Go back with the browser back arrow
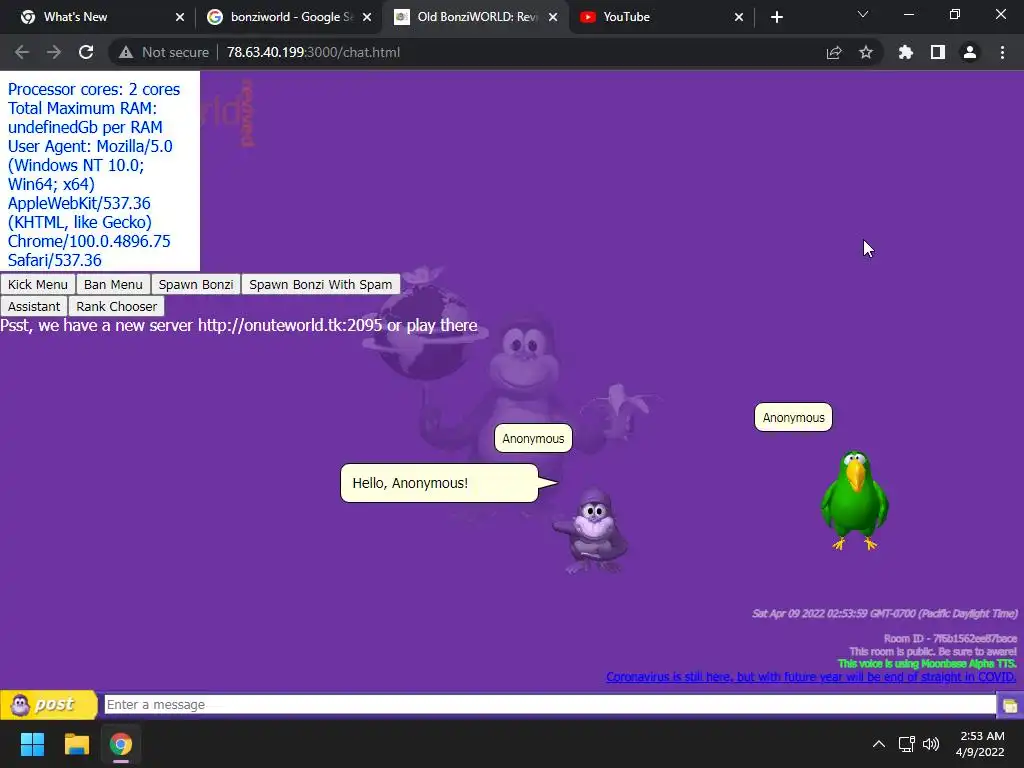1024x768 pixels. coord(22,52)
